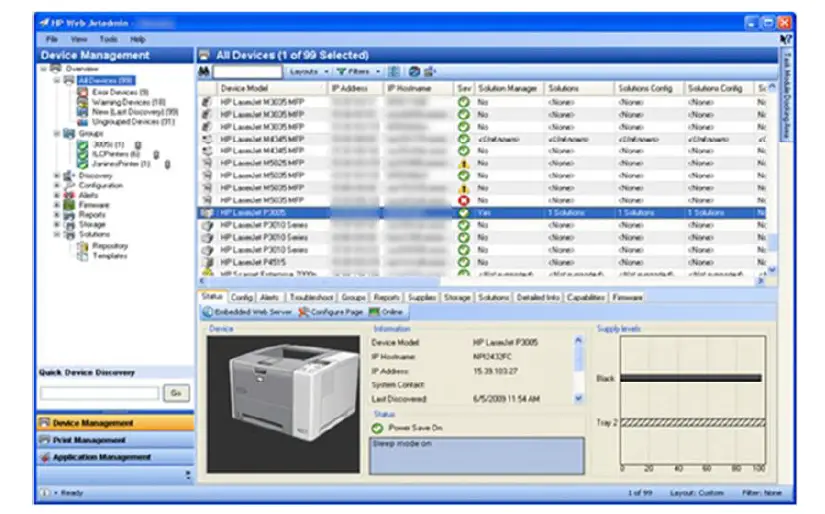Click the Firmware icon in the tree
The height and width of the screenshot is (514, 825).
[x=69, y=205]
